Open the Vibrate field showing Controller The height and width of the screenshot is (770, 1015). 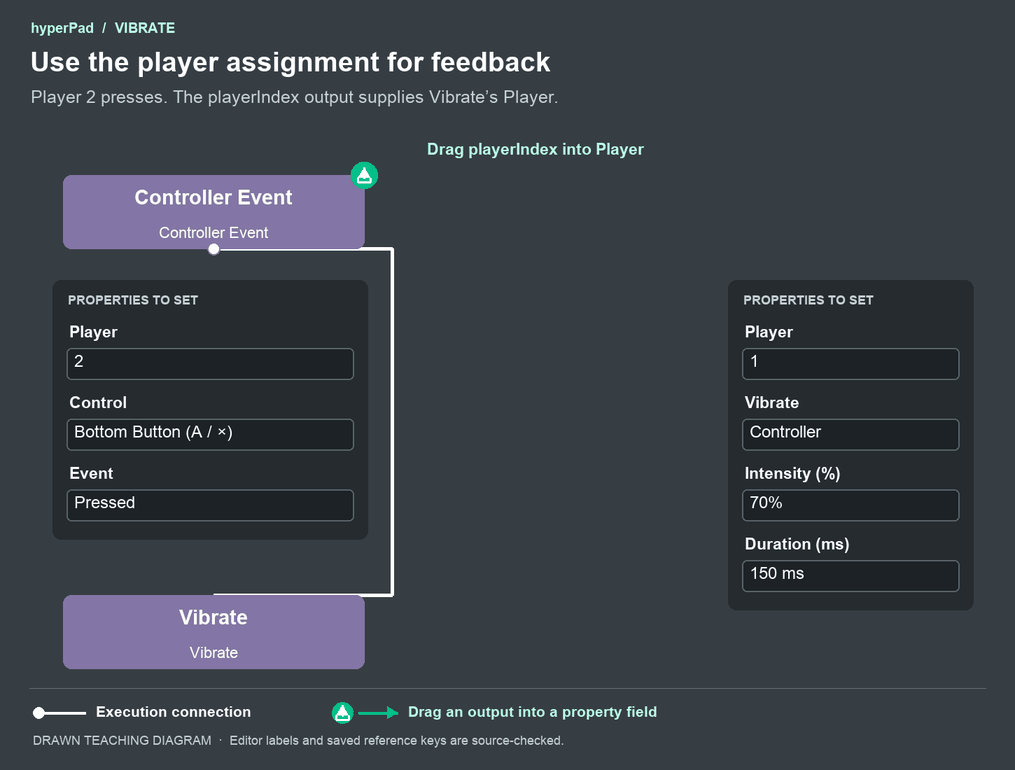tap(851, 434)
